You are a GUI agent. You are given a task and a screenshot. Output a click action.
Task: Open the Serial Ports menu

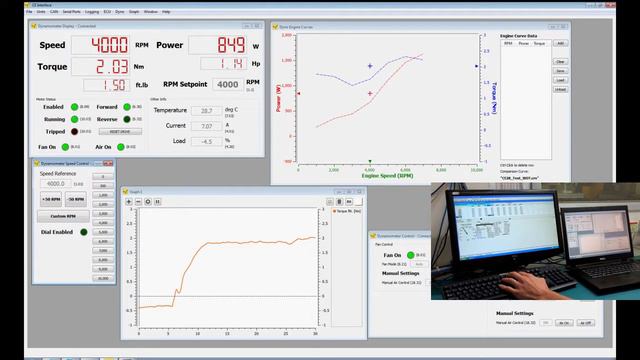pyautogui.click(x=71, y=12)
